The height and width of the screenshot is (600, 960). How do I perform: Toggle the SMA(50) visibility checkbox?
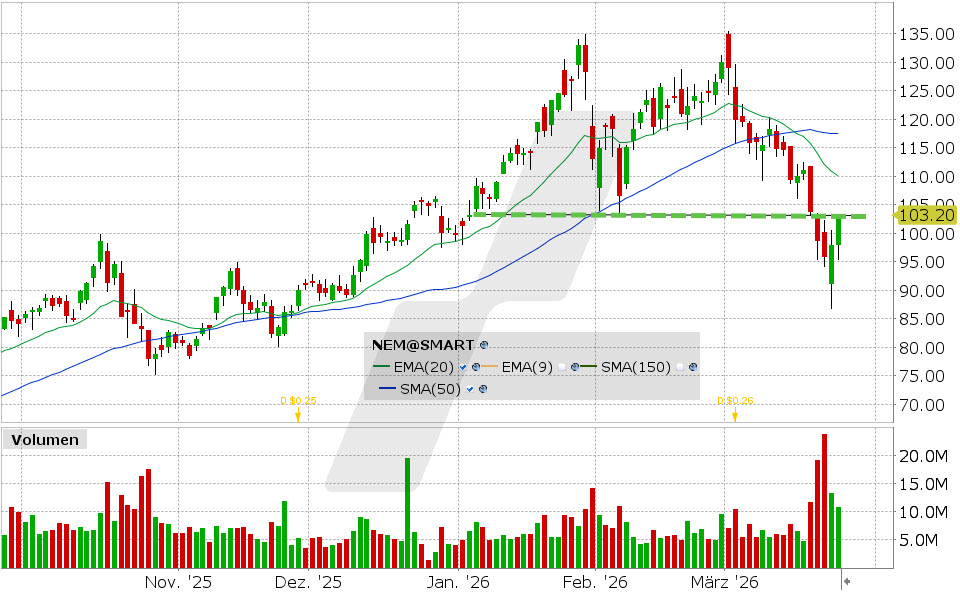click(x=469, y=389)
